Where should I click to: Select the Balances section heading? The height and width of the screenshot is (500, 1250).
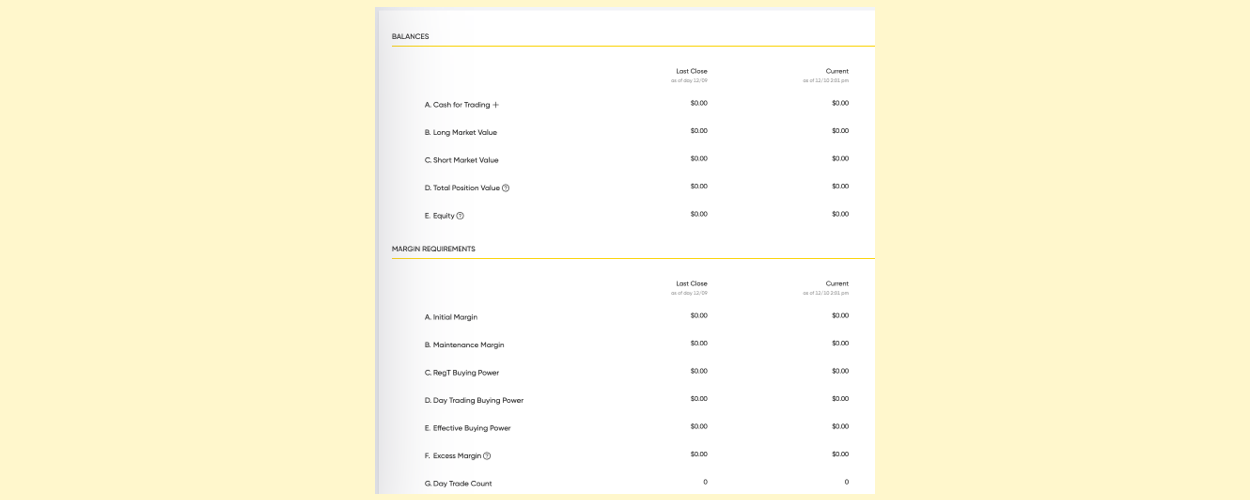pos(410,37)
